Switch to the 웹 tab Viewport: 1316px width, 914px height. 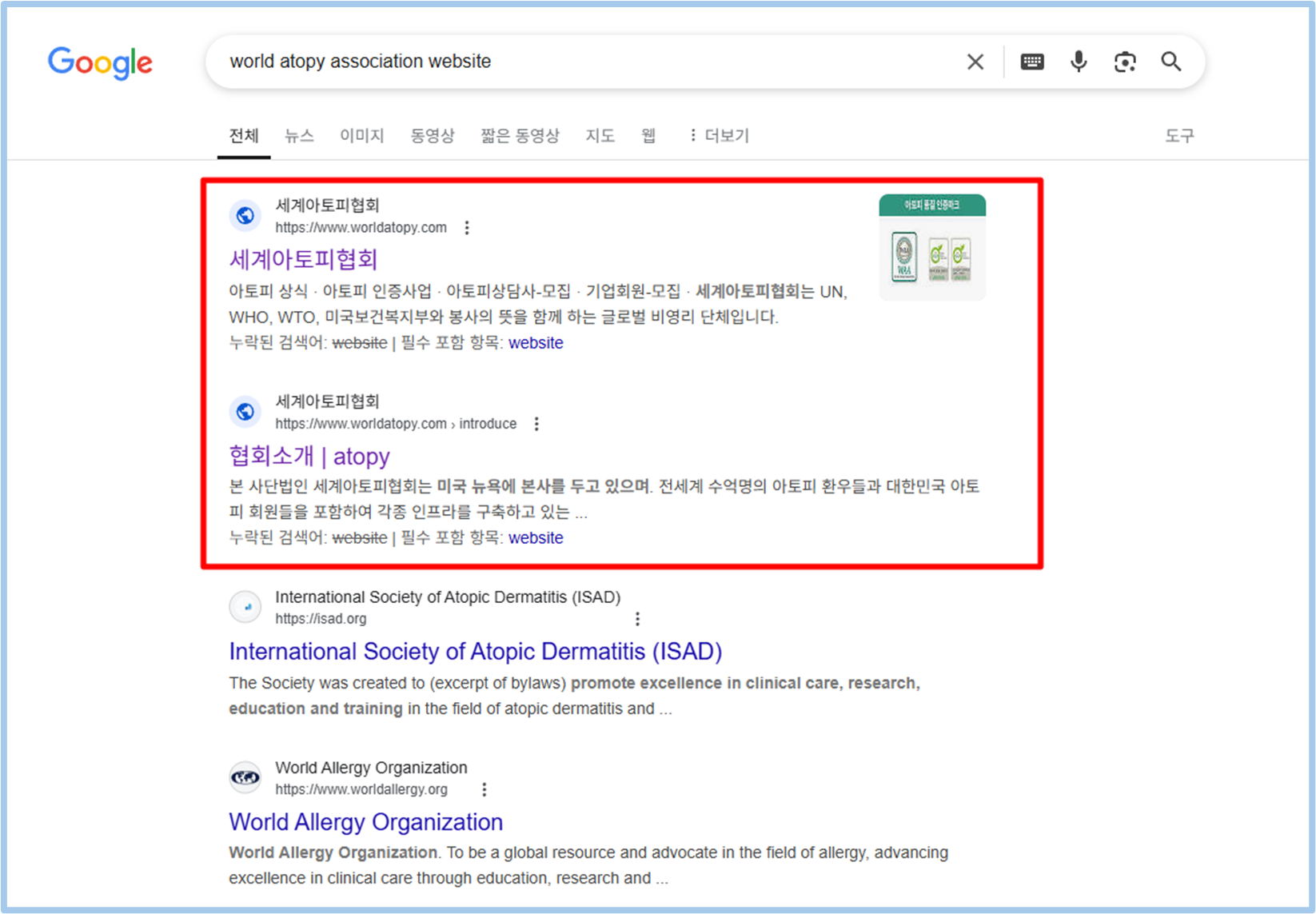[x=648, y=136]
